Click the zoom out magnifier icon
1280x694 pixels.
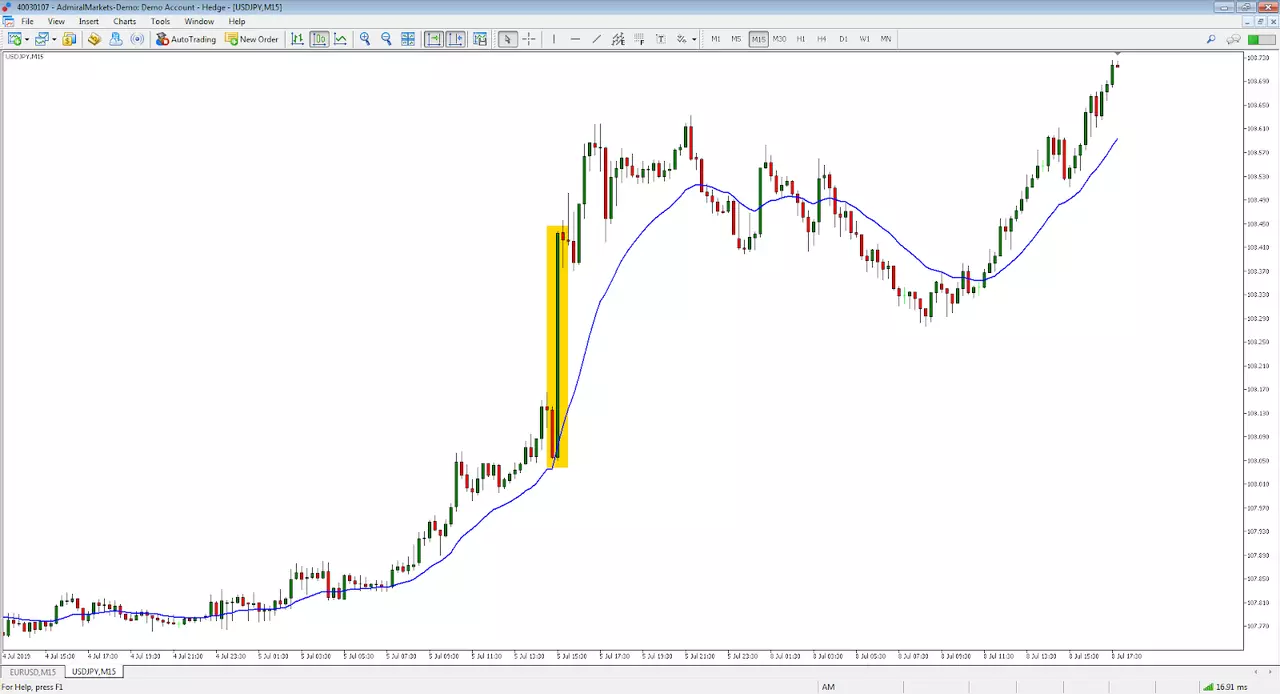(x=387, y=39)
